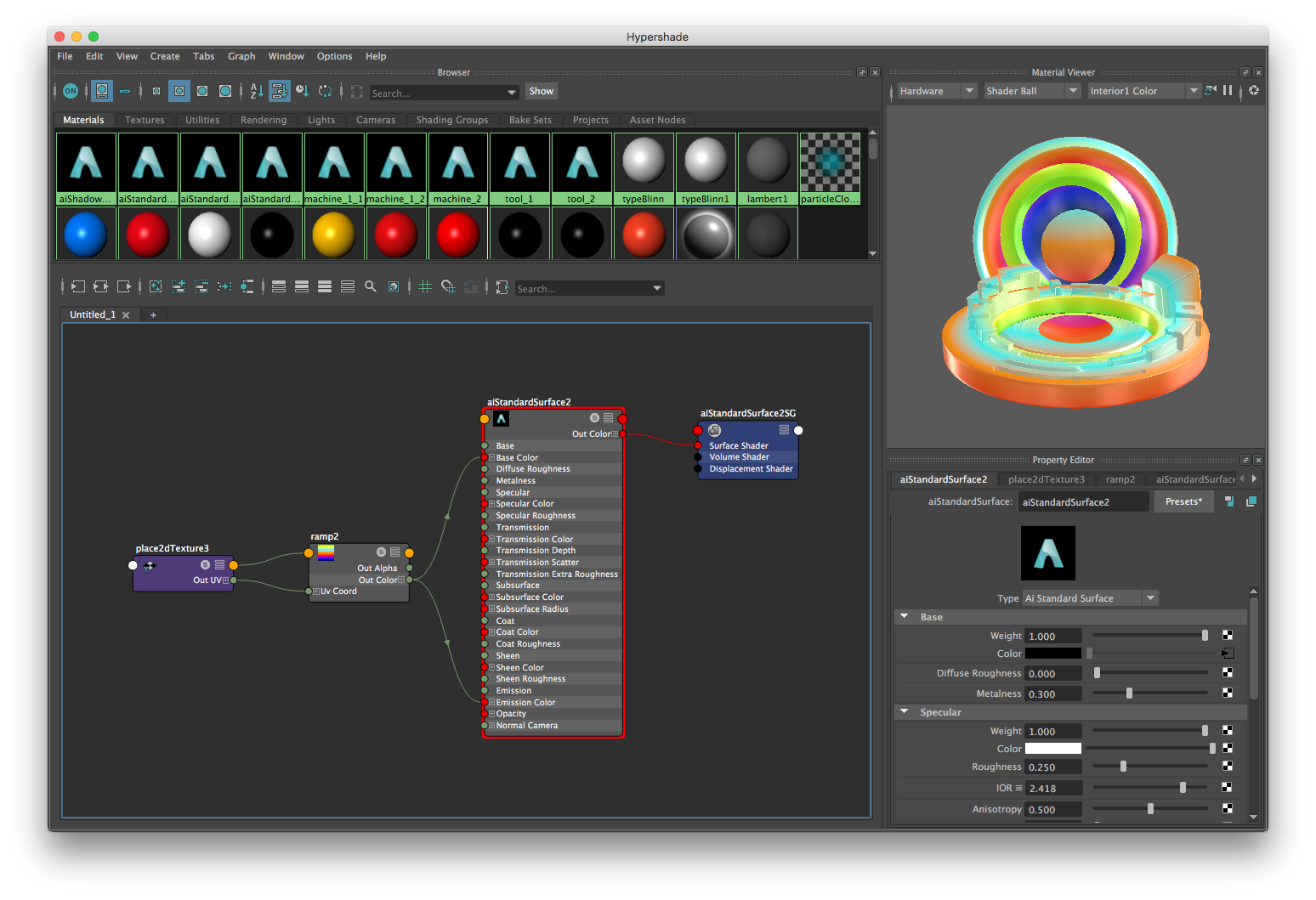Image resolution: width=1316 pixels, height=900 pixels.
Task: Collapse the Base section
Action: (905, 617)
